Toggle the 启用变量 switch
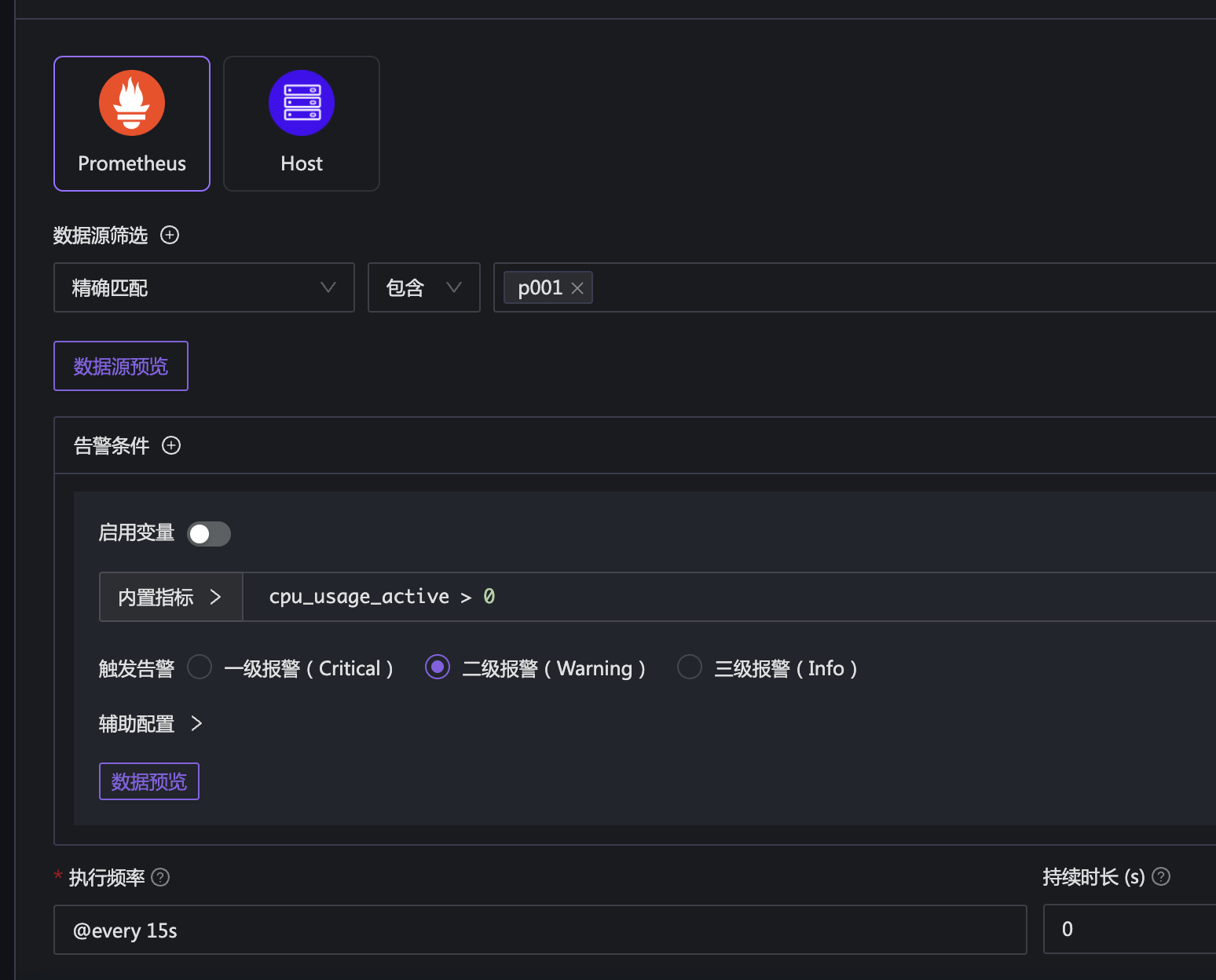This screenshot has width=1216, height=980. pos(209,534)
